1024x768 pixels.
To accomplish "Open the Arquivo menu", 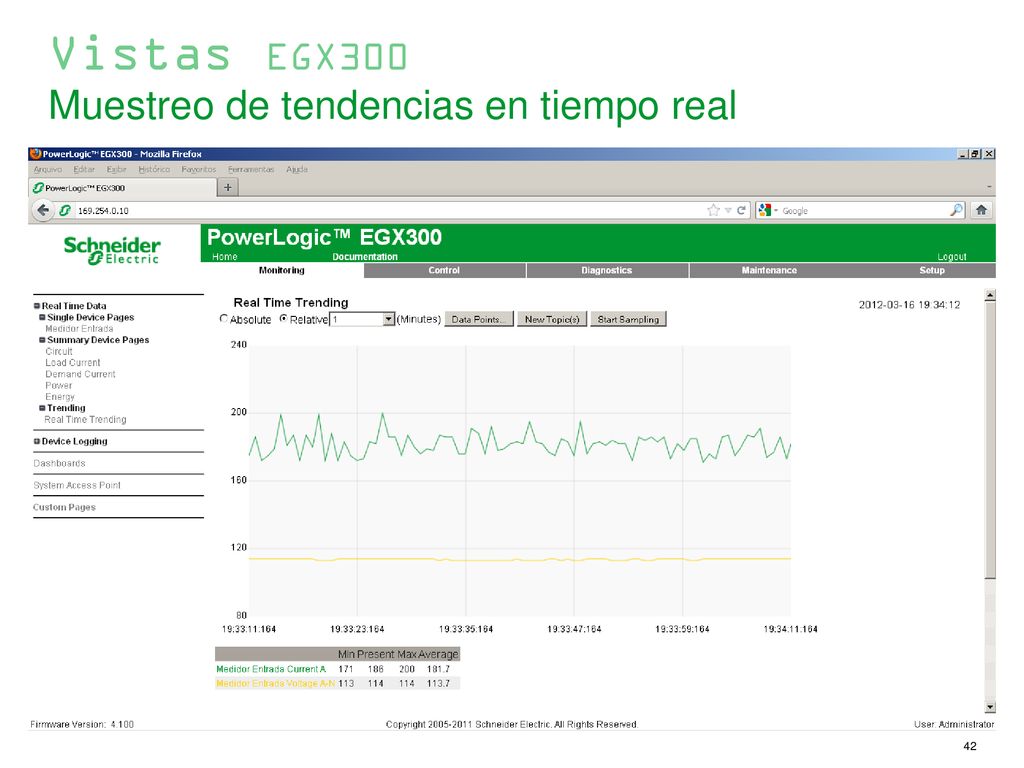I will [48, 169].
